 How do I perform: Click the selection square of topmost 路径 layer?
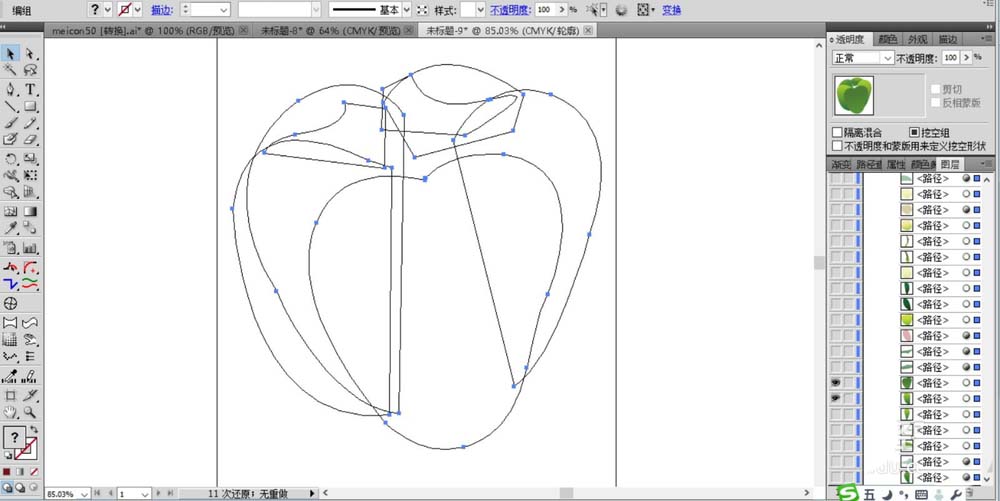tap(977, 178)
